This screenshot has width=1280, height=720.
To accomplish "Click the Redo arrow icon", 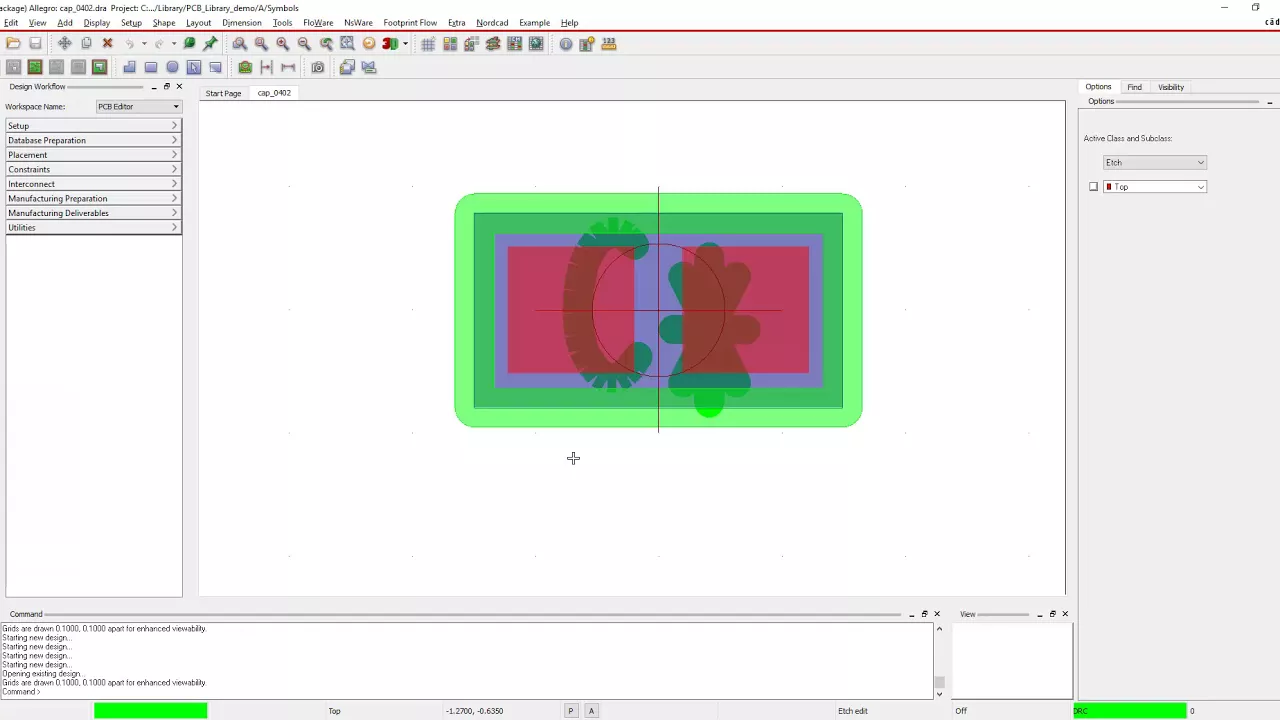I will coord(159,43).
